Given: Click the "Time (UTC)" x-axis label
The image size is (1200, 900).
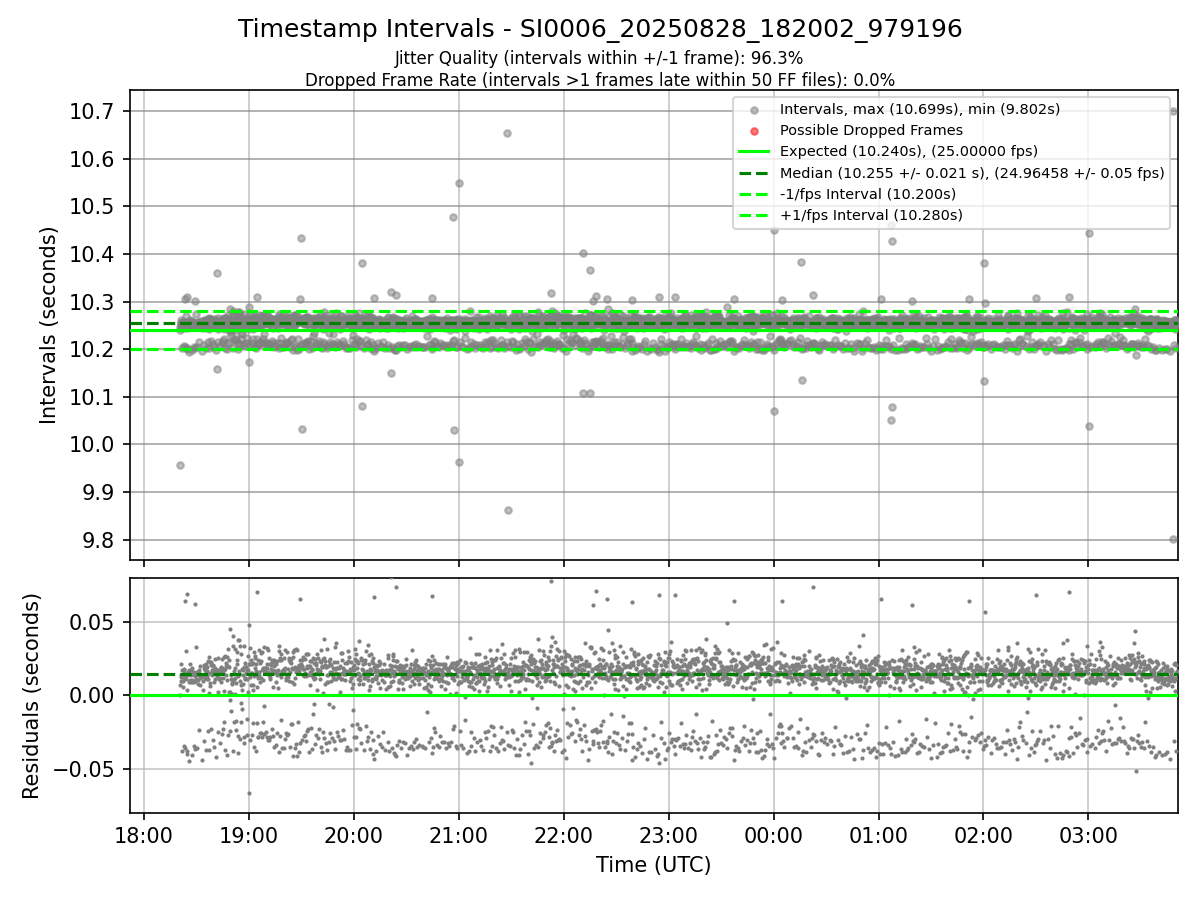Looking at the screenshot, I should pos(653,865).
